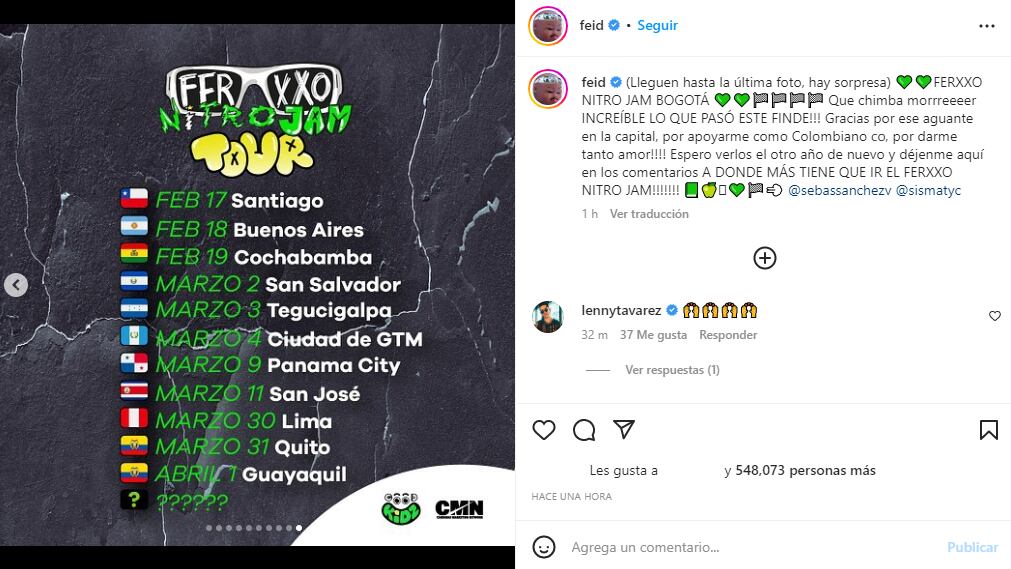Expand Ver respuestas (1) replies
Viewport: 1011px width, 569px height.
(x=672, y=370)
